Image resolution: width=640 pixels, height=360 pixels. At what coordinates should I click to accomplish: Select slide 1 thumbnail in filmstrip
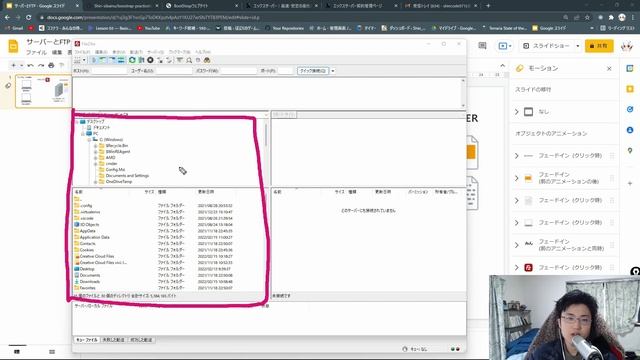pyautogui.click(x=43, y=91)
